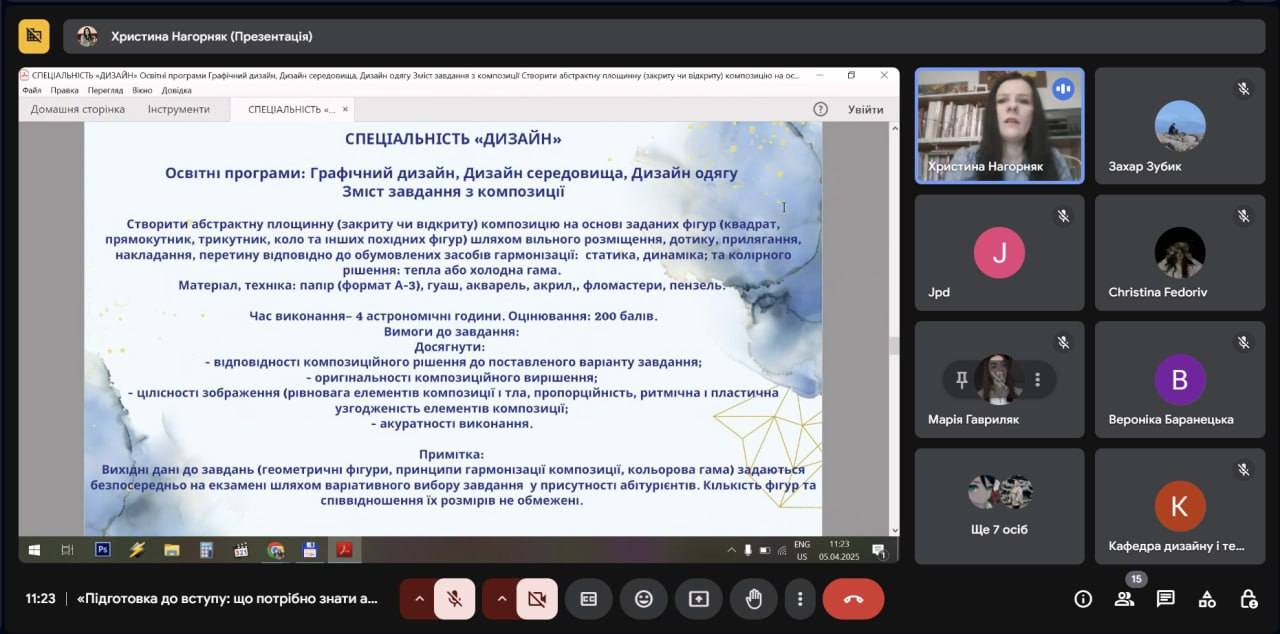1280x634 pixels.
Task: Switch to the Інструменти tab
Action: pos(179,109)
